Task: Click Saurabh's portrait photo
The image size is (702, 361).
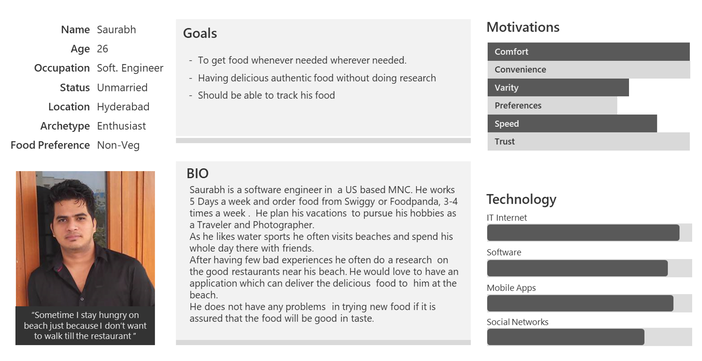Action: [85, 239]
